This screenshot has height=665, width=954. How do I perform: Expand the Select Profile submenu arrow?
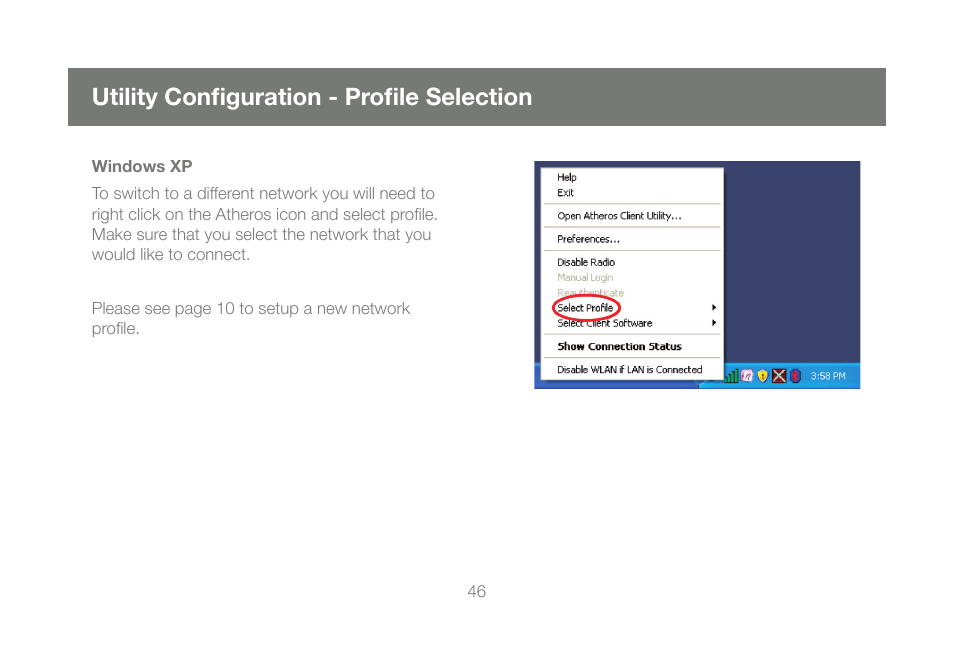tap(714, 308)
